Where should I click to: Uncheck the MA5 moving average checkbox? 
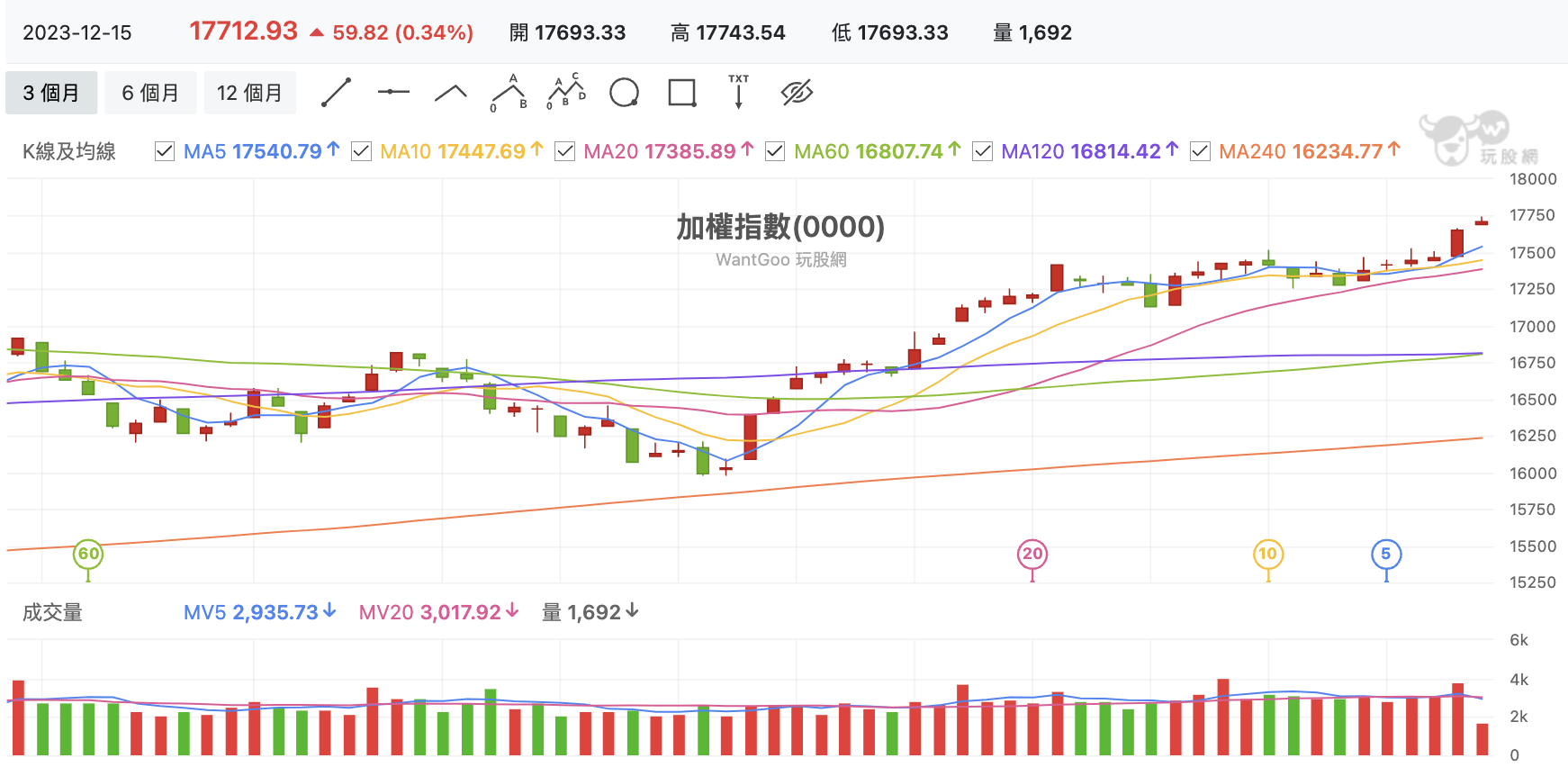click(165, 151)
